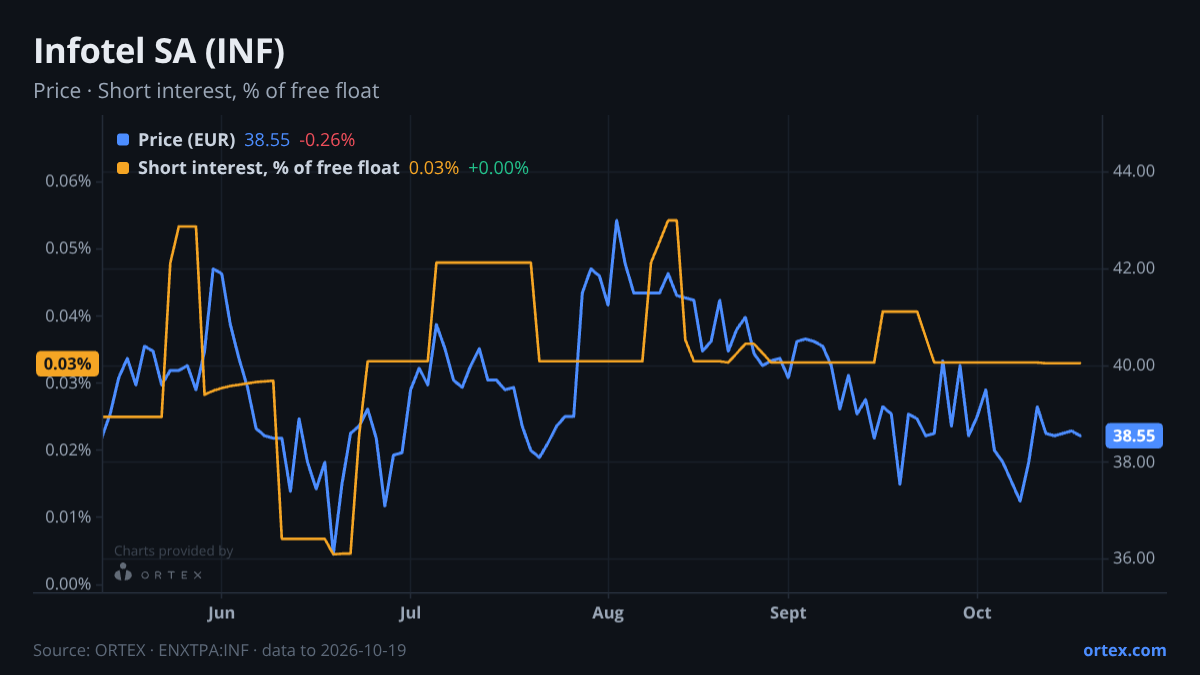Click the 0.01% left axis label

(x=69, y=517)
